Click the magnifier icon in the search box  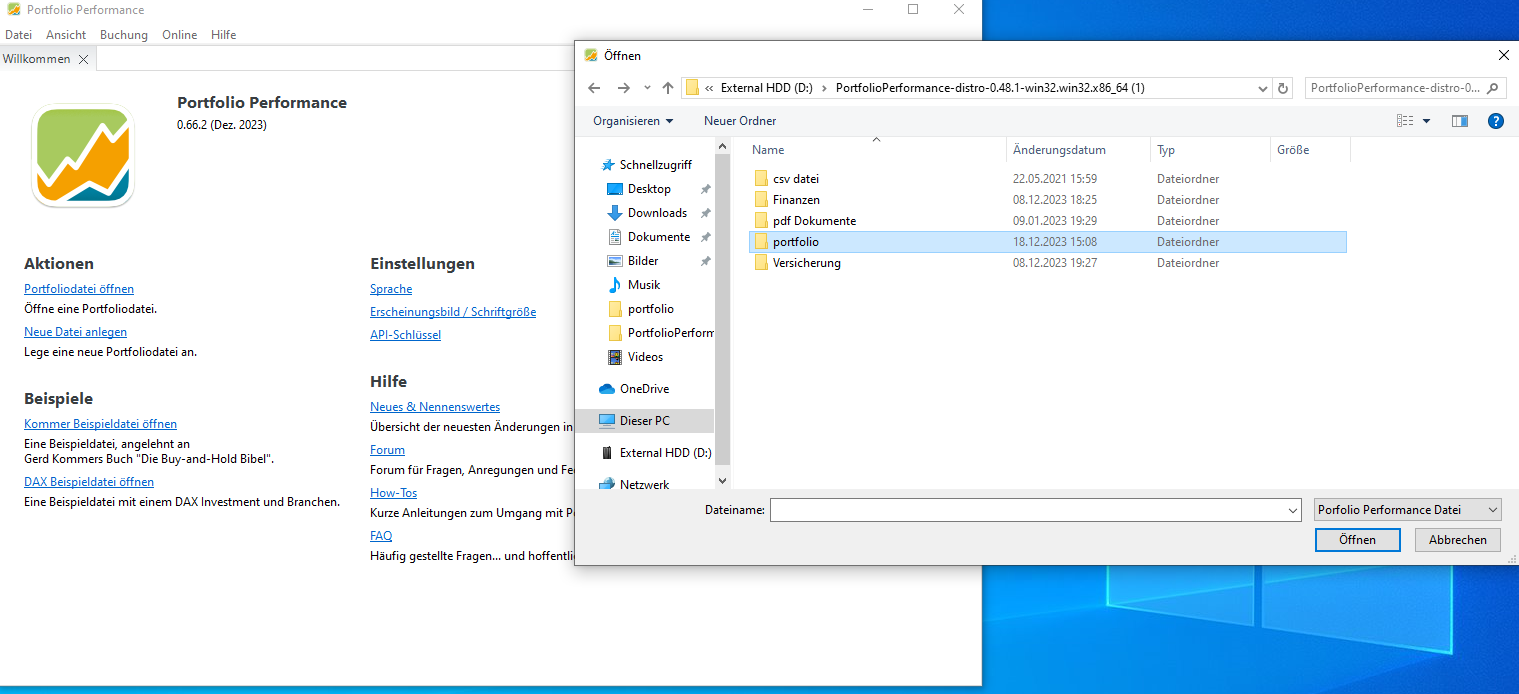pos(1494,88)
